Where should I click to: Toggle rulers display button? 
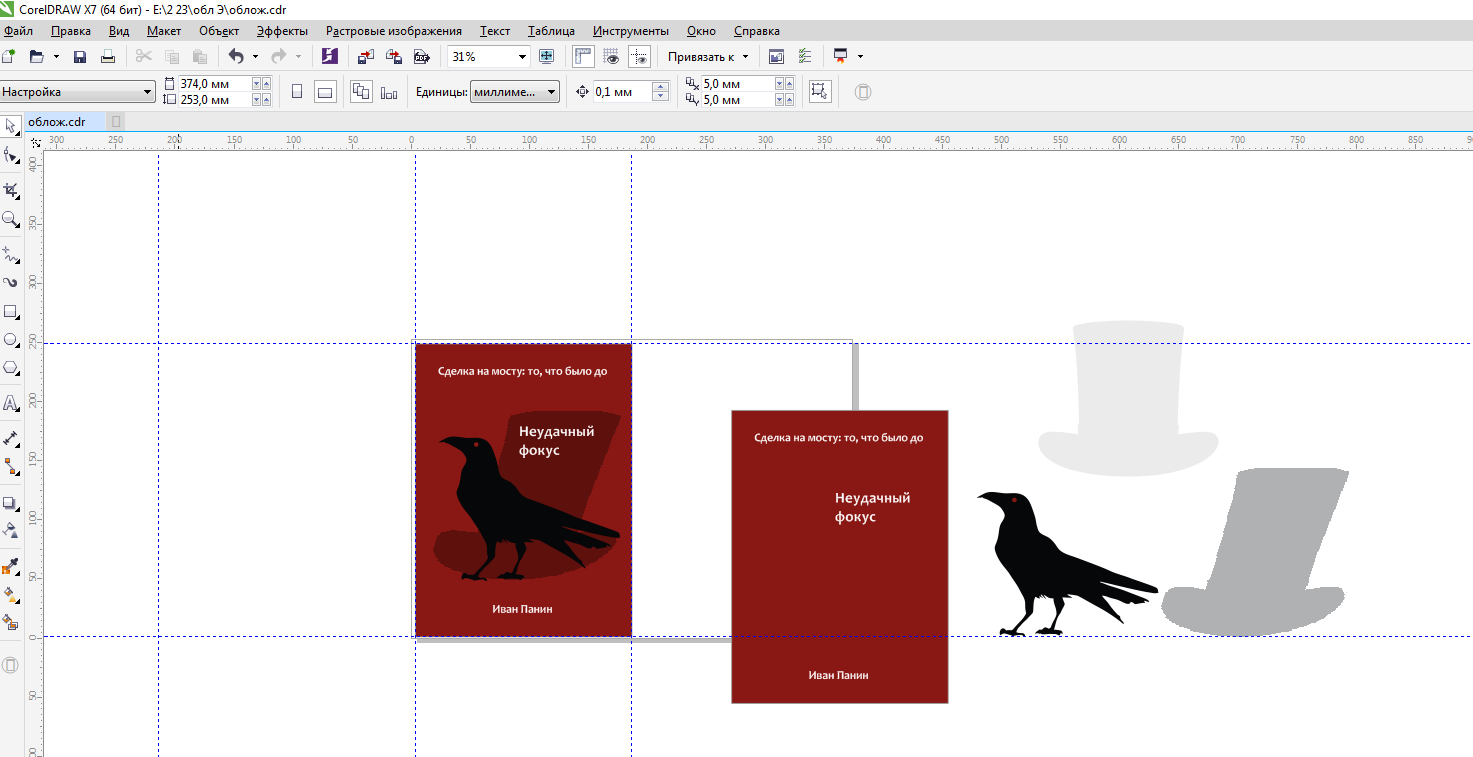(x=583, y=57)
